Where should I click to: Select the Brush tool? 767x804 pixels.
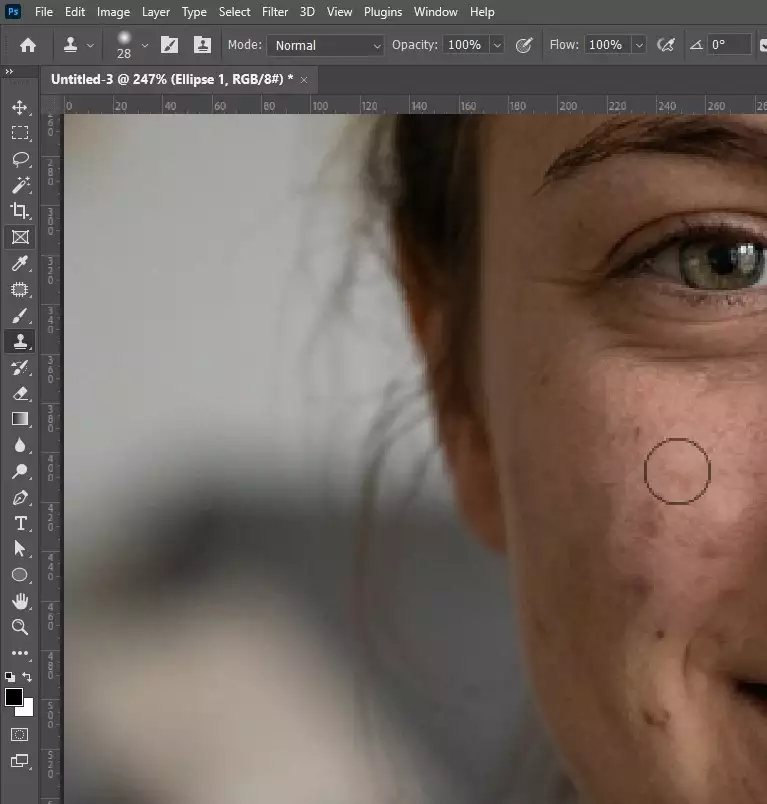pos(20,316)
